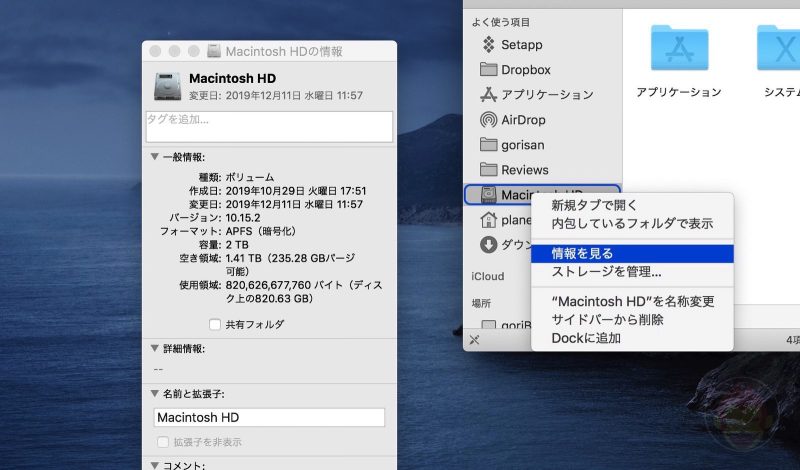
Task: Click the 場所 sidebar heading
Action: [x=481, y=304]
